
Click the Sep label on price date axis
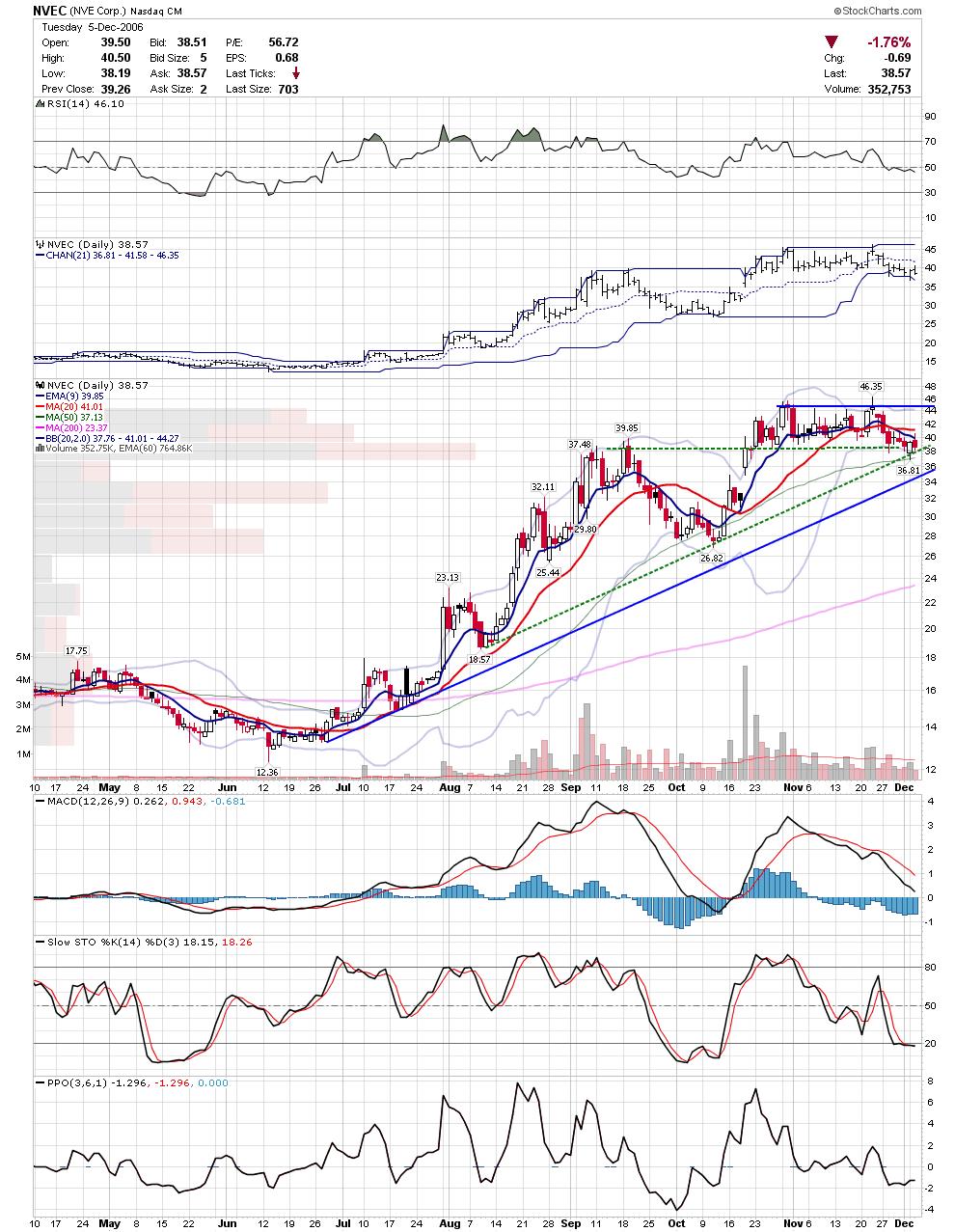[569, 788]
